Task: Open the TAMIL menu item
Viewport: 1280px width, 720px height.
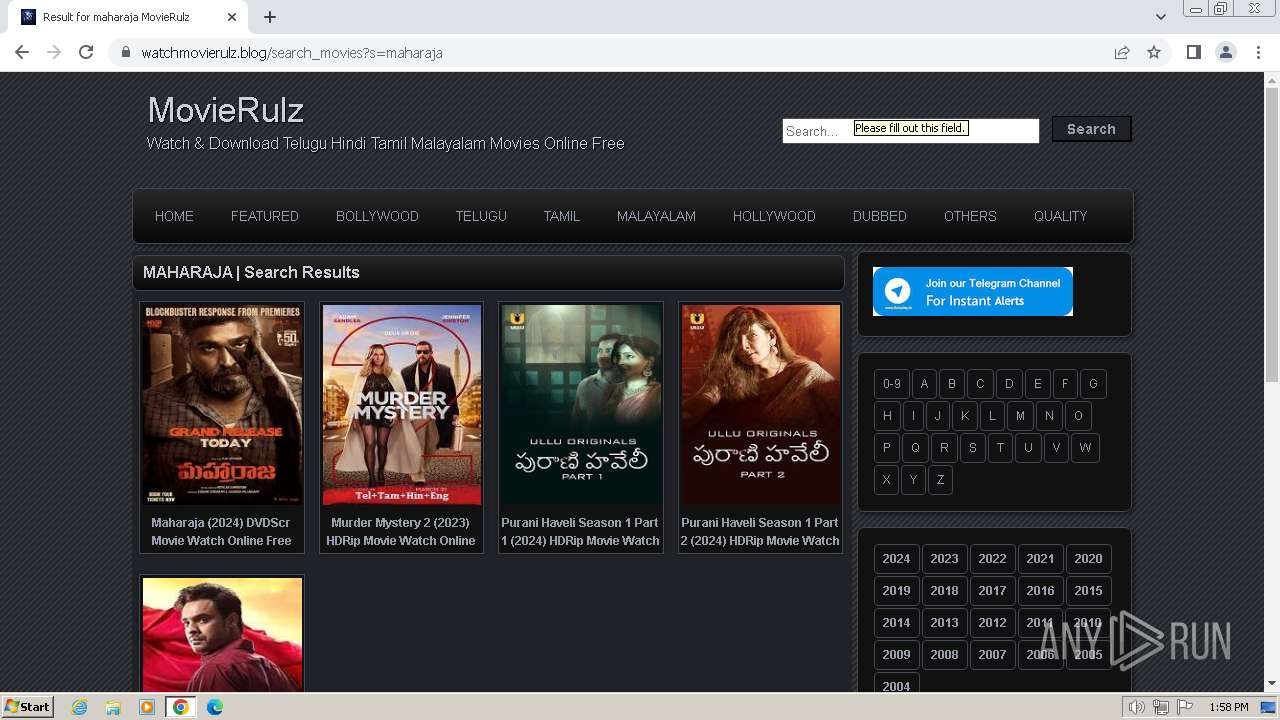Action: [562, 216]
